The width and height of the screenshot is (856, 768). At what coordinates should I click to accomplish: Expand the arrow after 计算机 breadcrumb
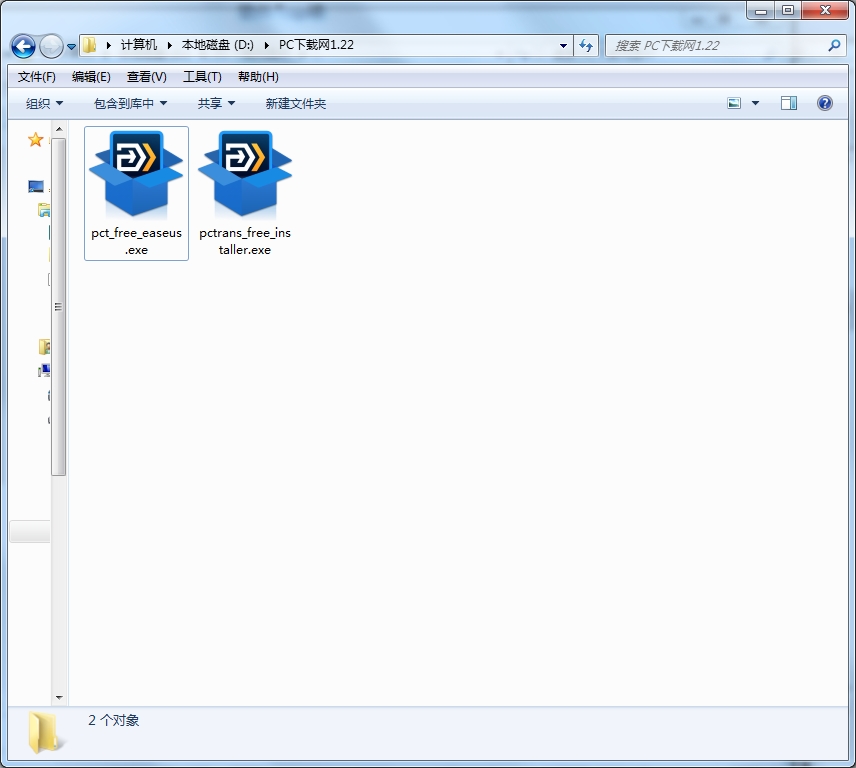click(170, 45)
